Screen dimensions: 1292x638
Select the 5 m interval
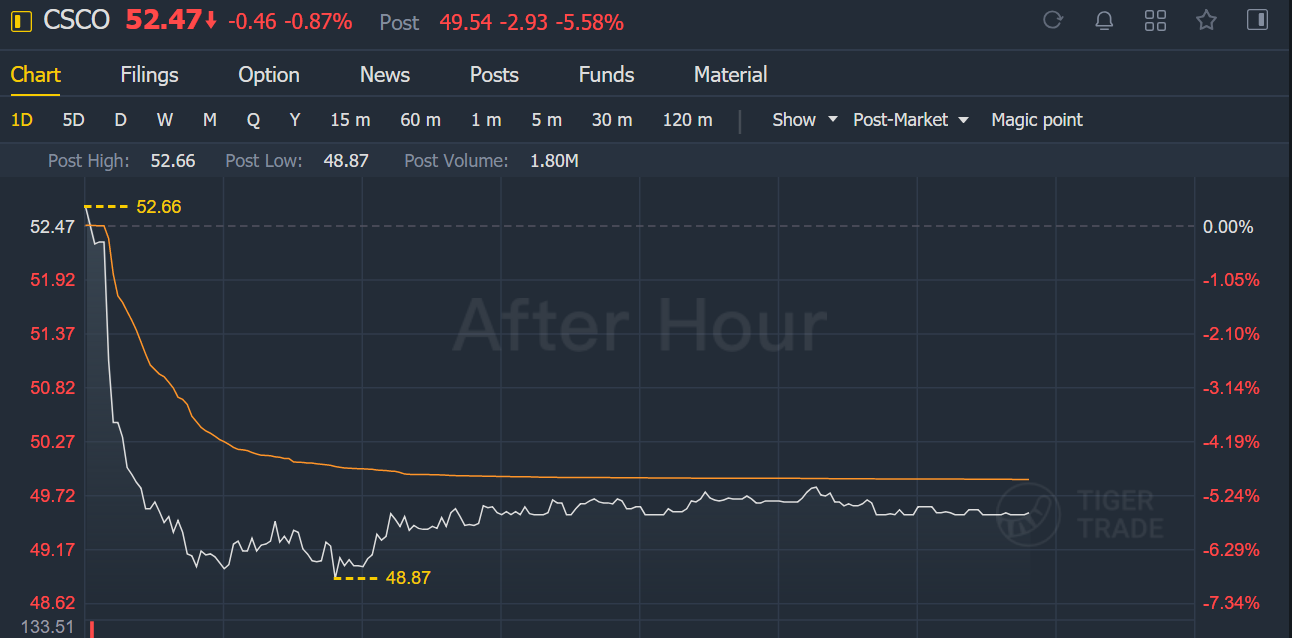(x=546, y=120)
